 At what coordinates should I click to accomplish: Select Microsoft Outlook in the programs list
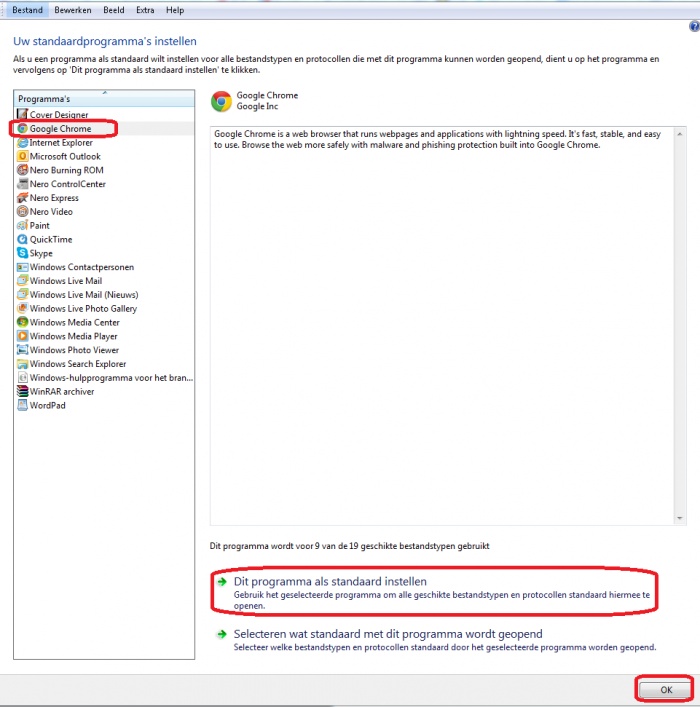[x=65, y=156]
